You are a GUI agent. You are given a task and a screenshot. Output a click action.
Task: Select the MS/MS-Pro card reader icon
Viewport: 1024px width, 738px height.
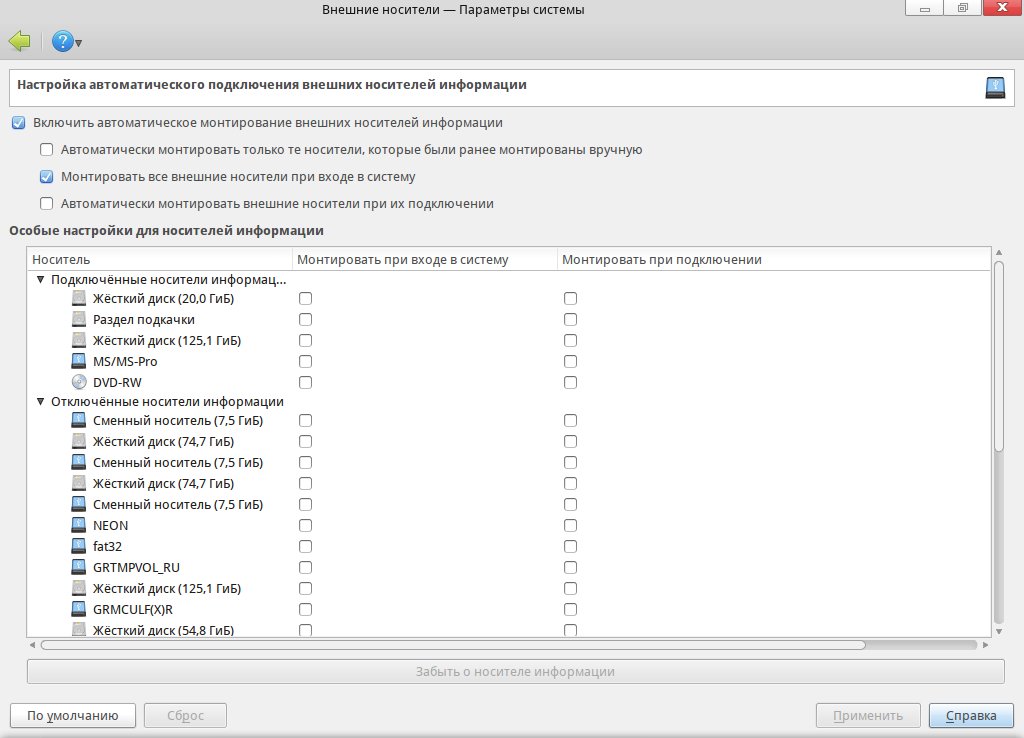[79, 361]
